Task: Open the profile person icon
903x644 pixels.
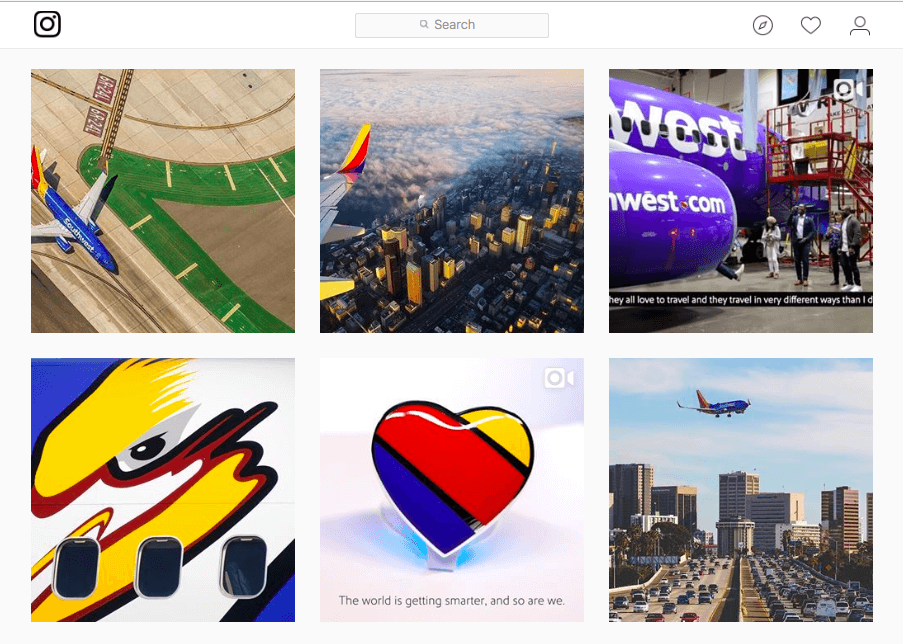Action: [x=859, y=25]
